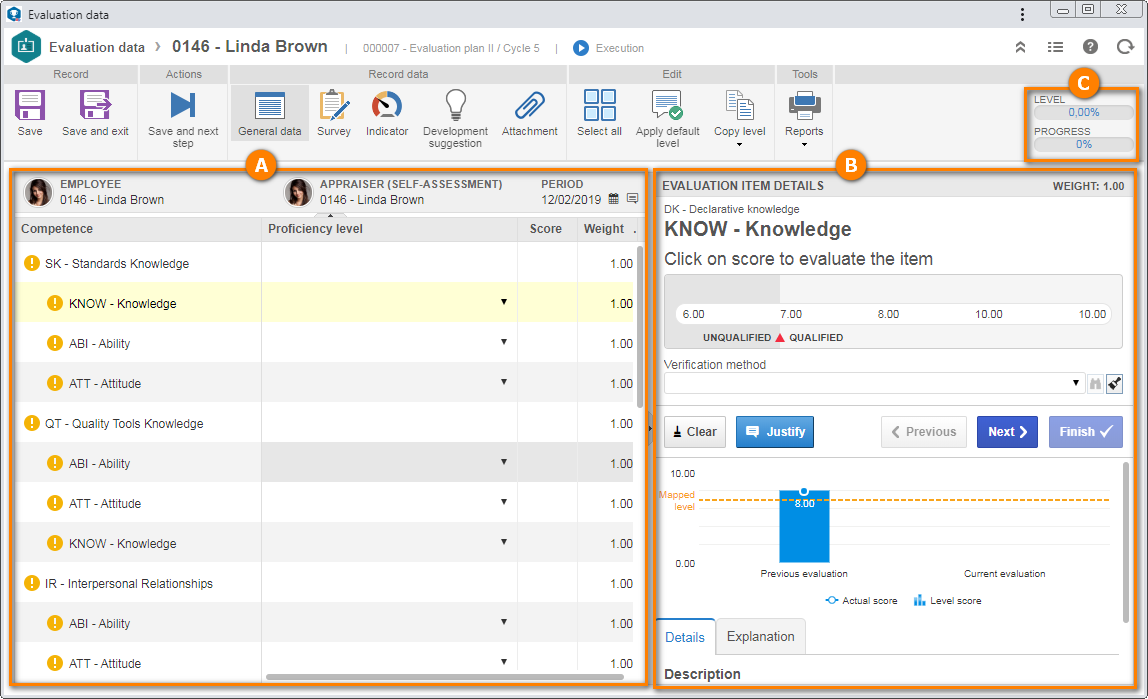
Task: Open proficiency dropdown for ABI under Standards Knowledge
Action: (x=504, y=342)
